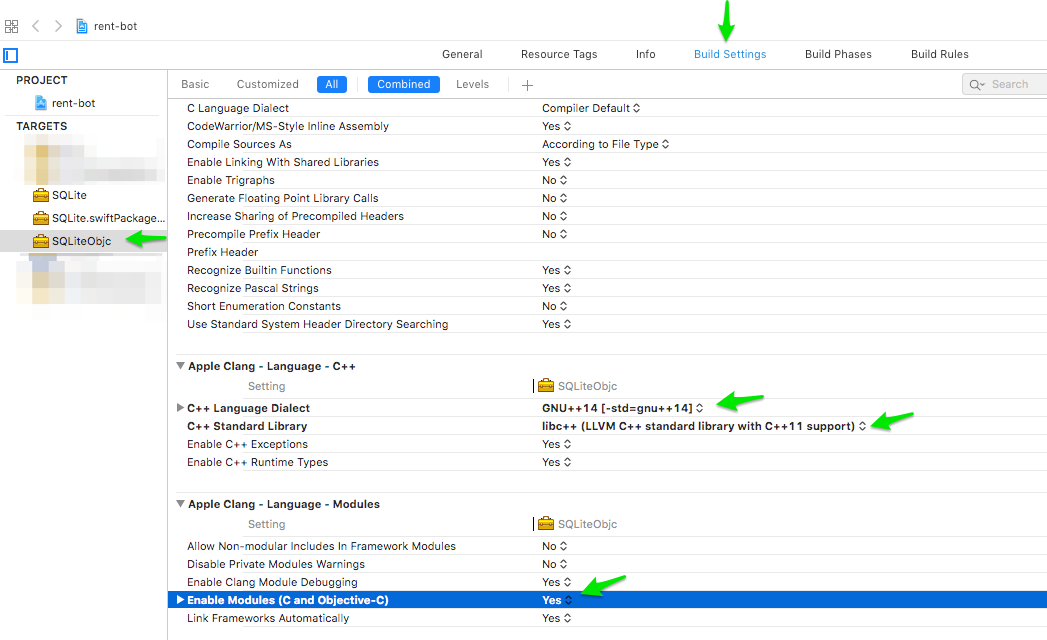Select Link Frameworks Automatically setting name
1047x640 pixels.
(268, 619)
